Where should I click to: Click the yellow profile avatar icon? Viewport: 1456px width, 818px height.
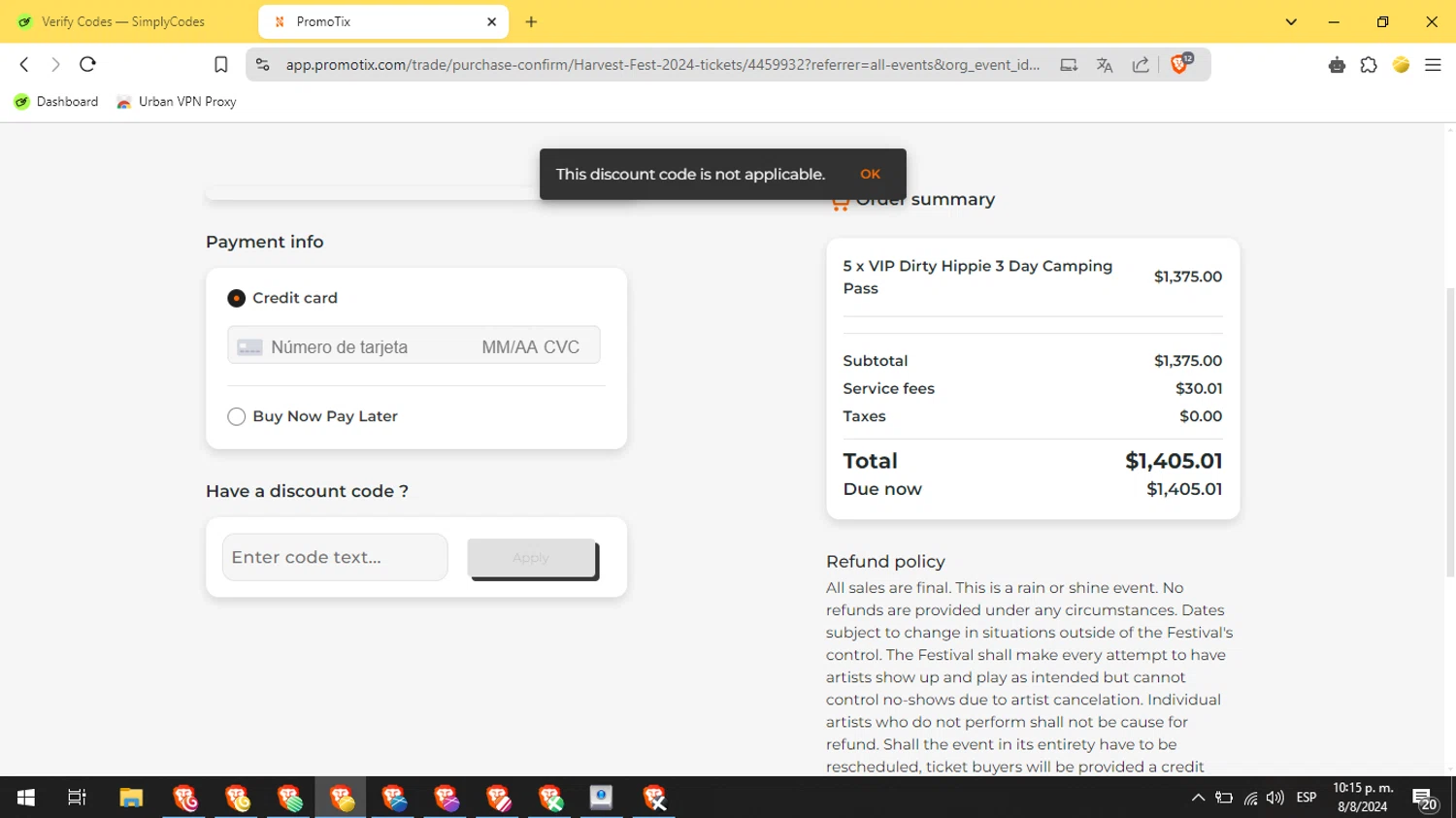1401,65
